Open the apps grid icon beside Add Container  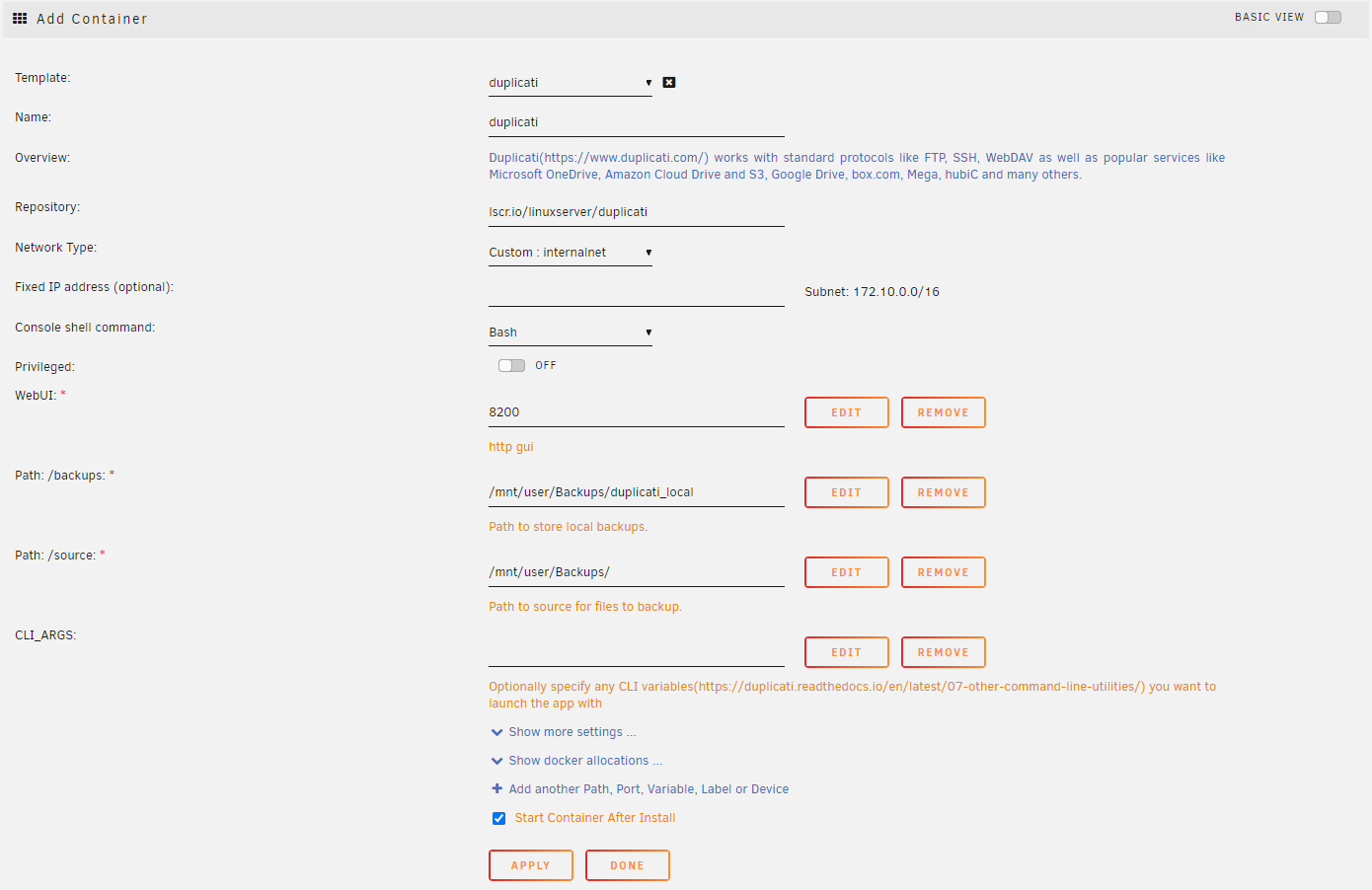click(20, 18)
